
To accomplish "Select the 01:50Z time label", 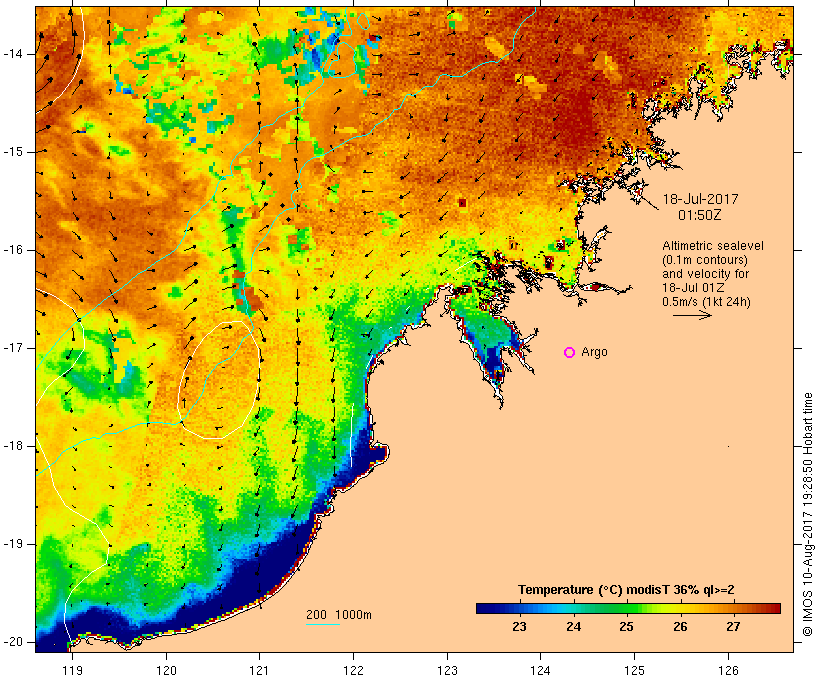I will (700, 215).
